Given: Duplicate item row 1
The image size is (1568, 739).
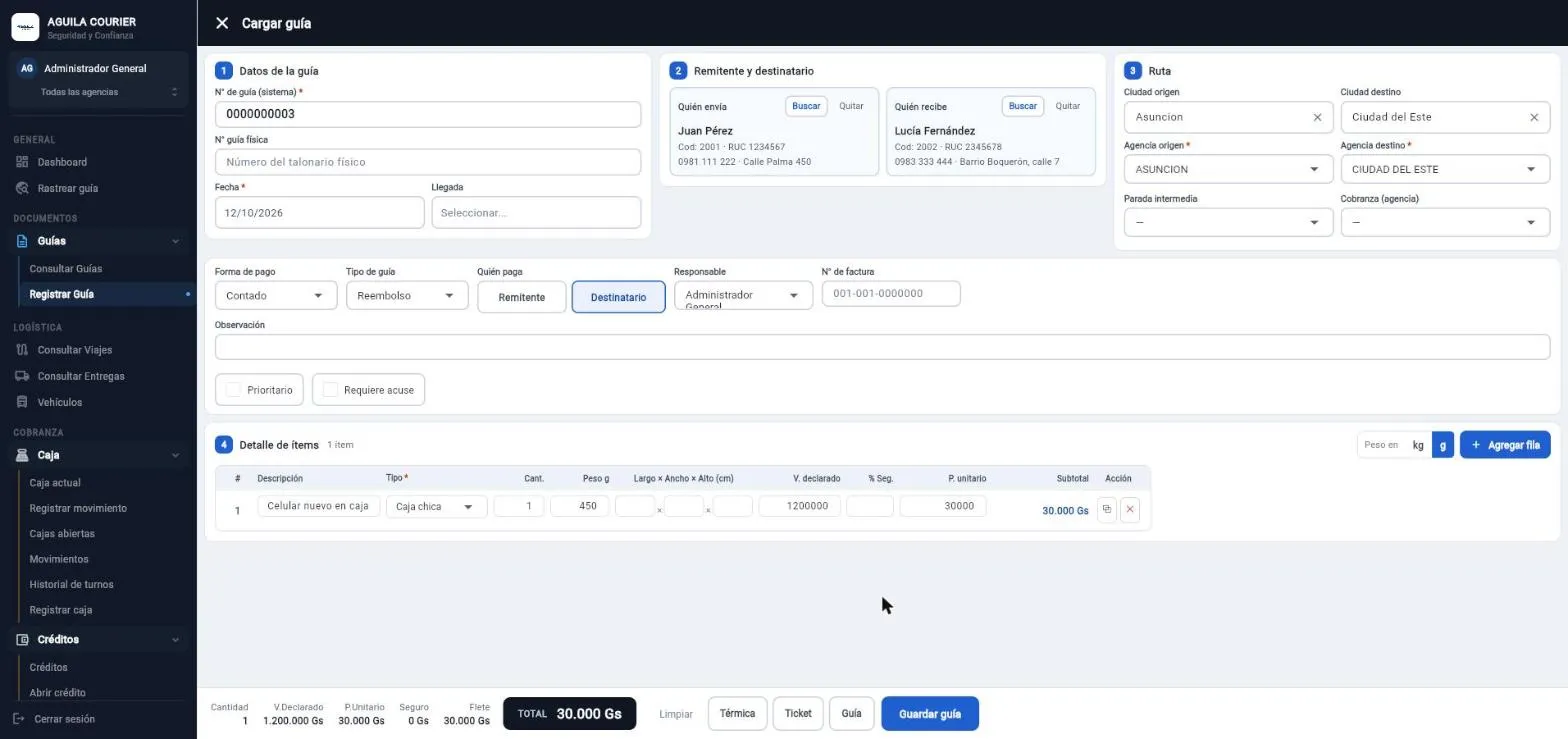Looking at the screenshot, I should 1106,510.
